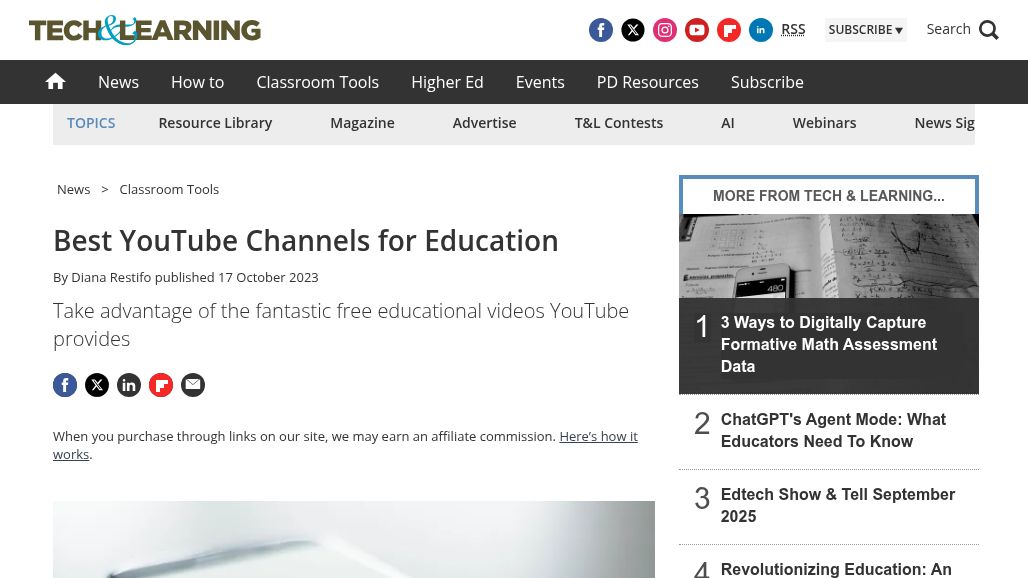Open the Flipboard icon in header

click(x=729, y=30)
